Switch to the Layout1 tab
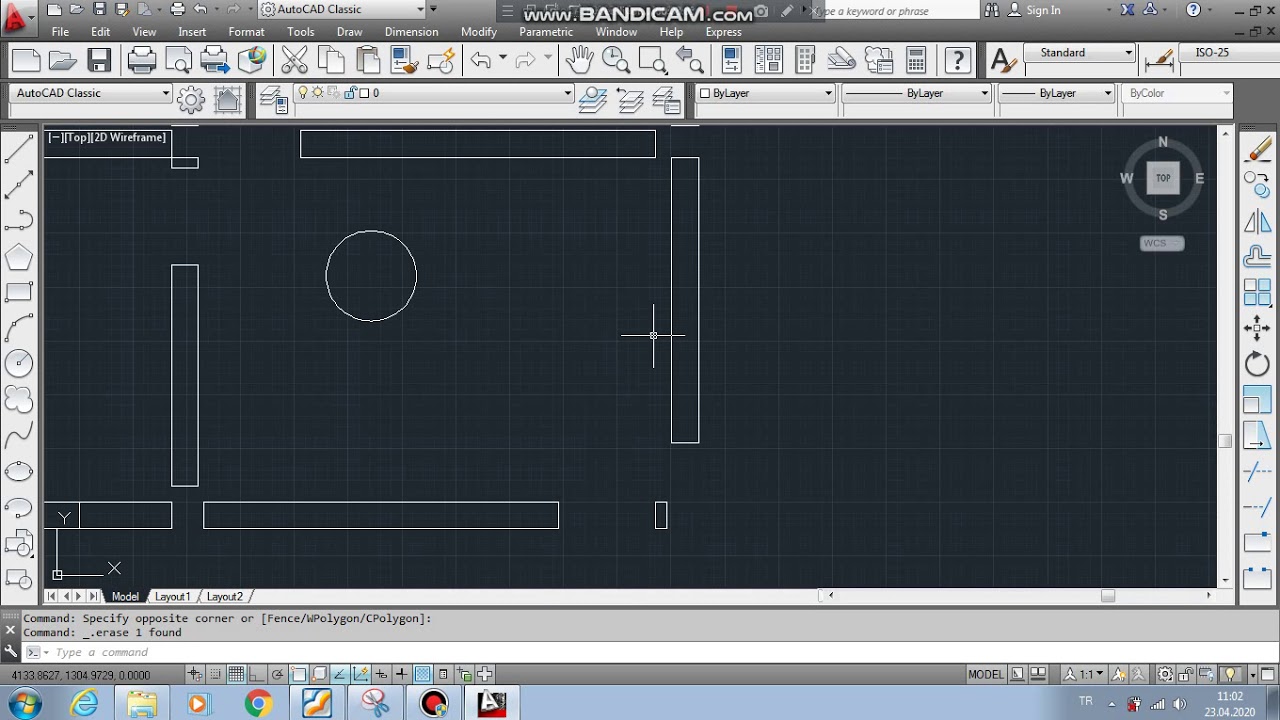Image resolution: width=1280 pixels, height=720 pixels. pyautogui.click(x=172, y=596)
